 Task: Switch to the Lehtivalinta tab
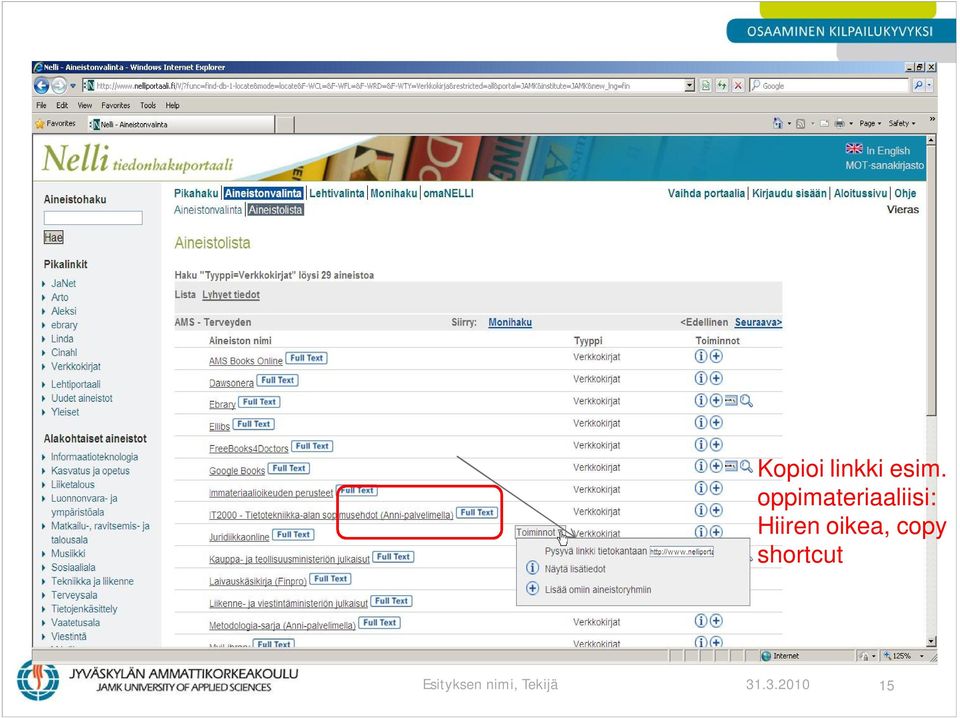(x=337, y=193)
